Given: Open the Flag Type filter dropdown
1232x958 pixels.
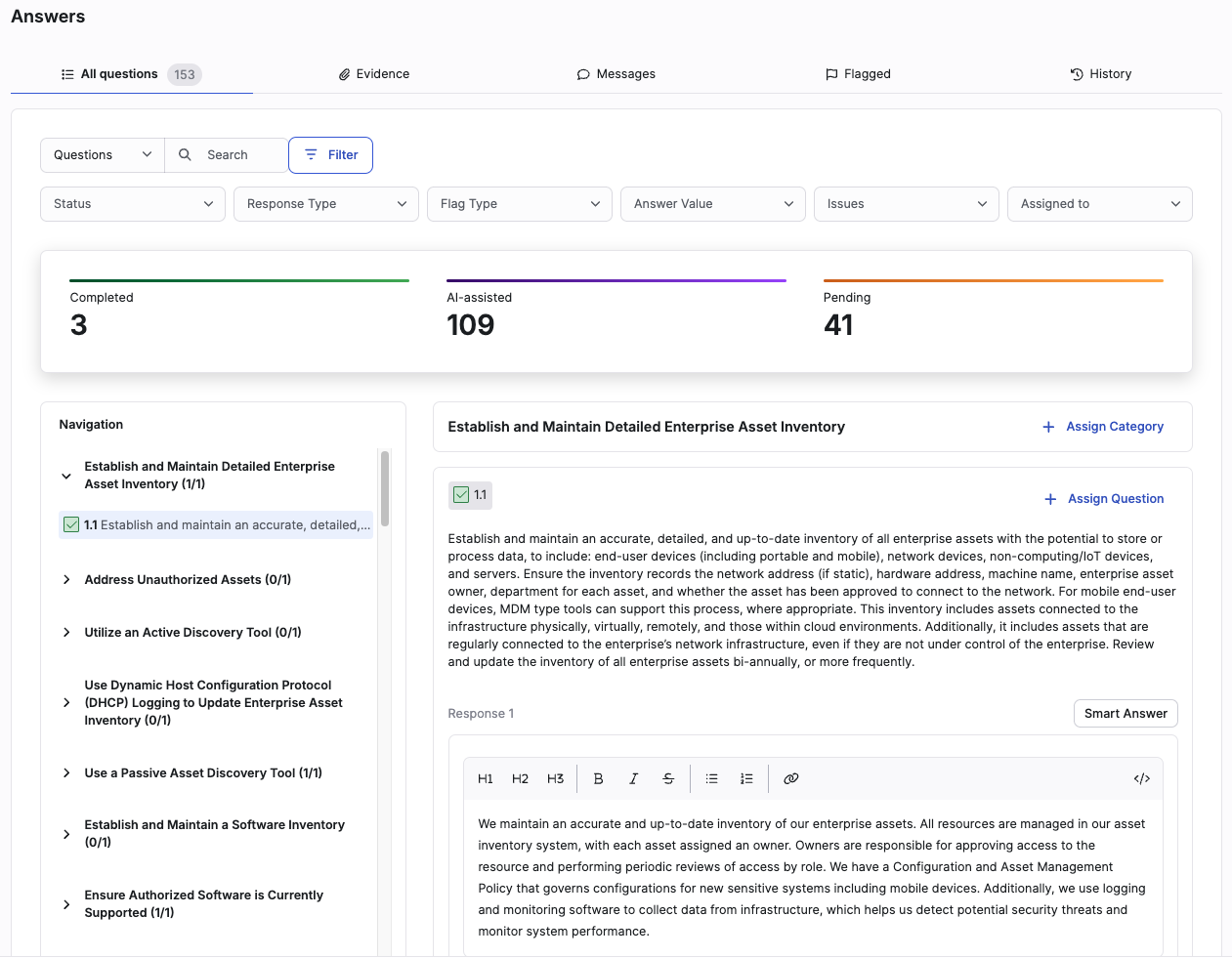Looking at the screenshot, I should pyautogui.click(x=520, y=204).
